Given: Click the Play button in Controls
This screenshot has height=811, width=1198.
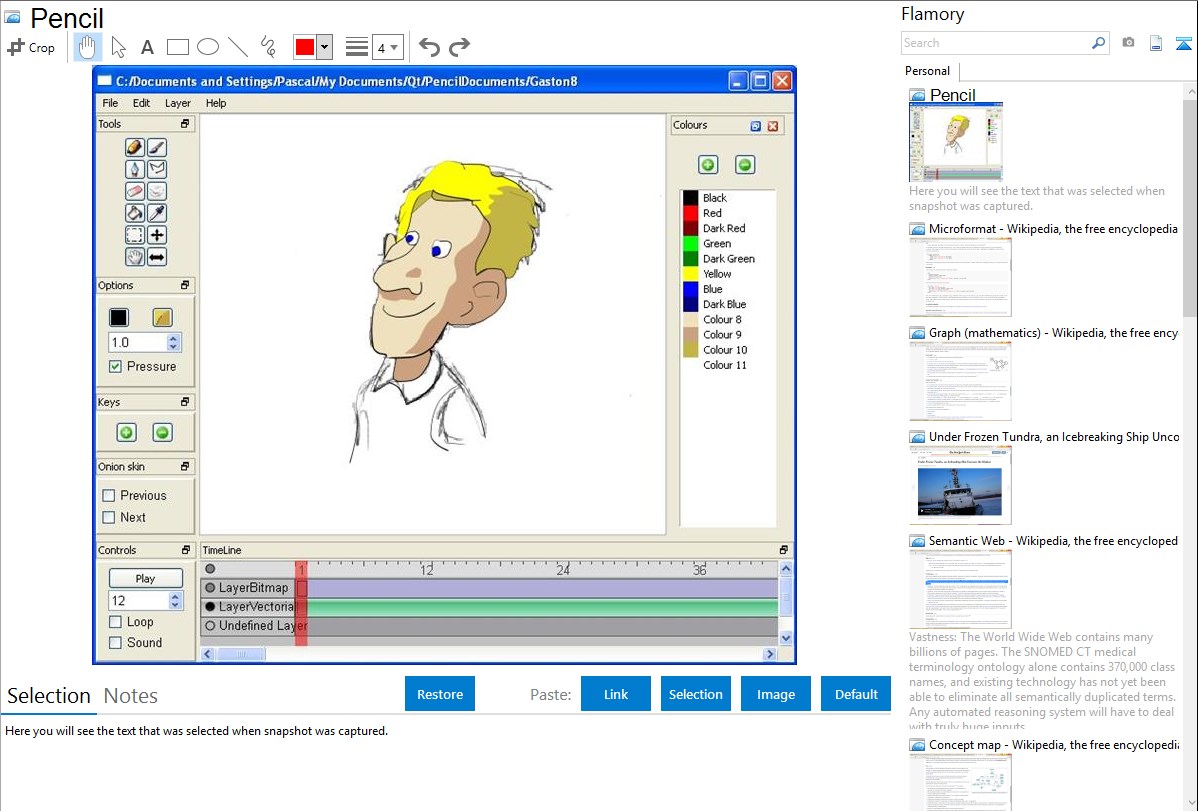Looking at the screenshot, I should (145, 579).
